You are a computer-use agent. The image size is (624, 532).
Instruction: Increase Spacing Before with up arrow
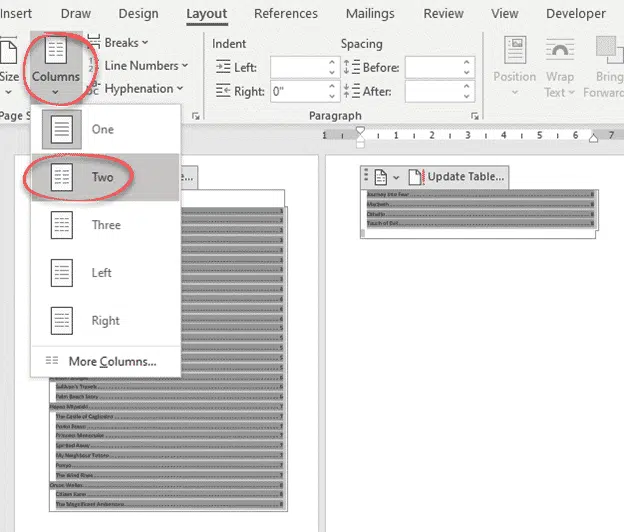[x=467, y=62]
